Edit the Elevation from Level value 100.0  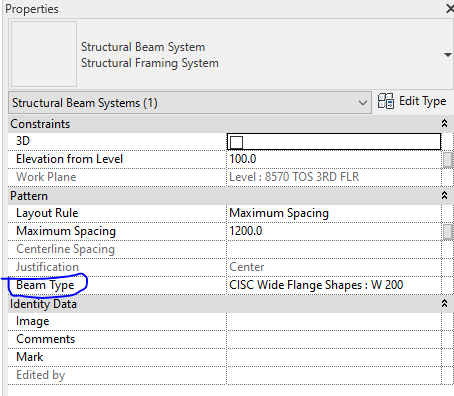334,159
